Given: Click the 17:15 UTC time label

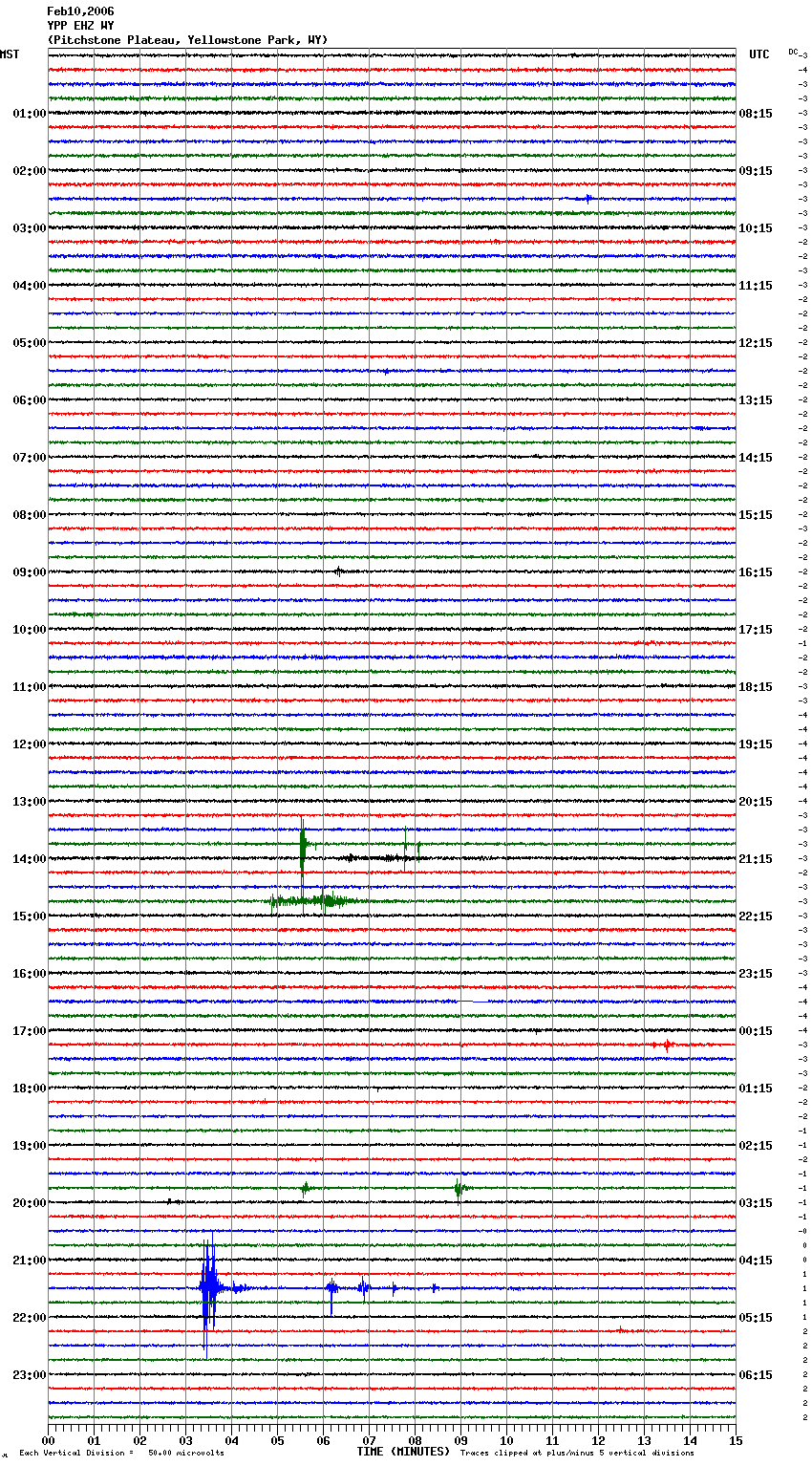Looking at the screenshot, I should point(756,630).
